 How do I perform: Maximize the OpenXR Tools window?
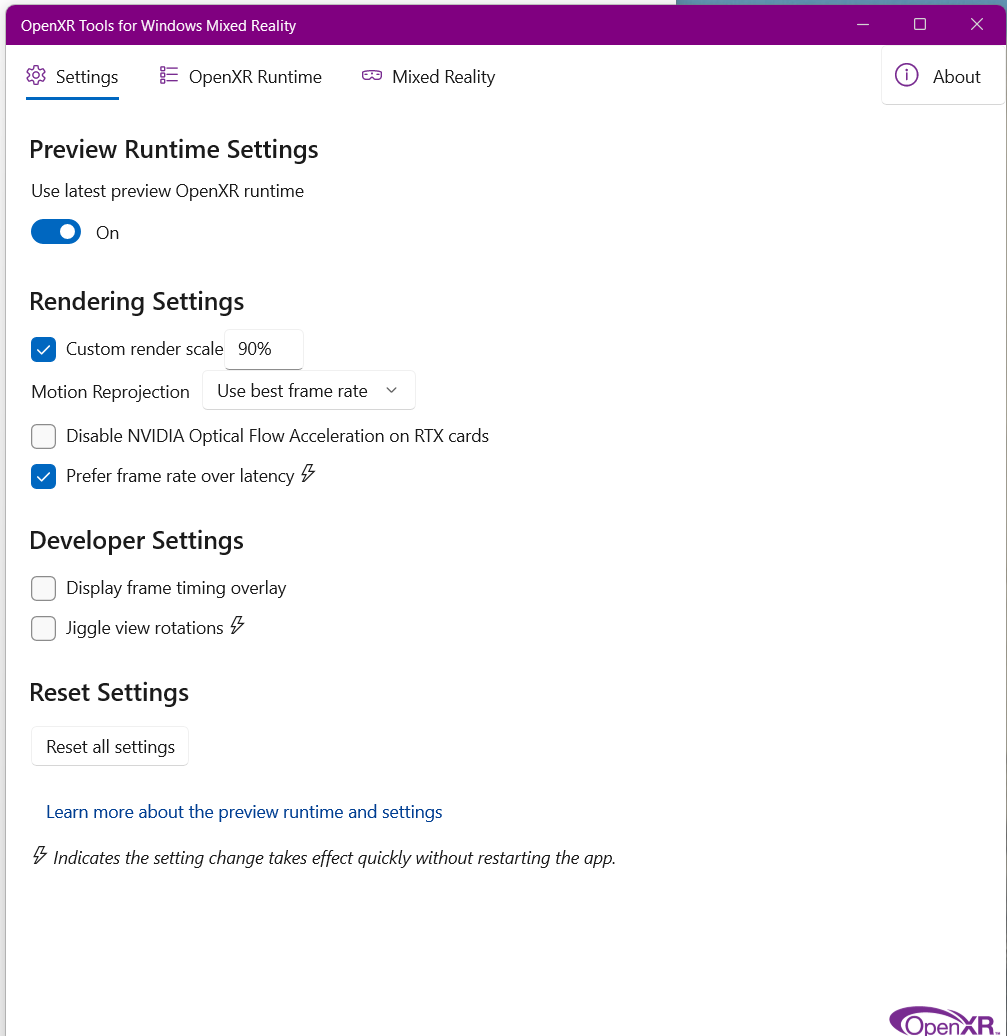coord(920,25)
